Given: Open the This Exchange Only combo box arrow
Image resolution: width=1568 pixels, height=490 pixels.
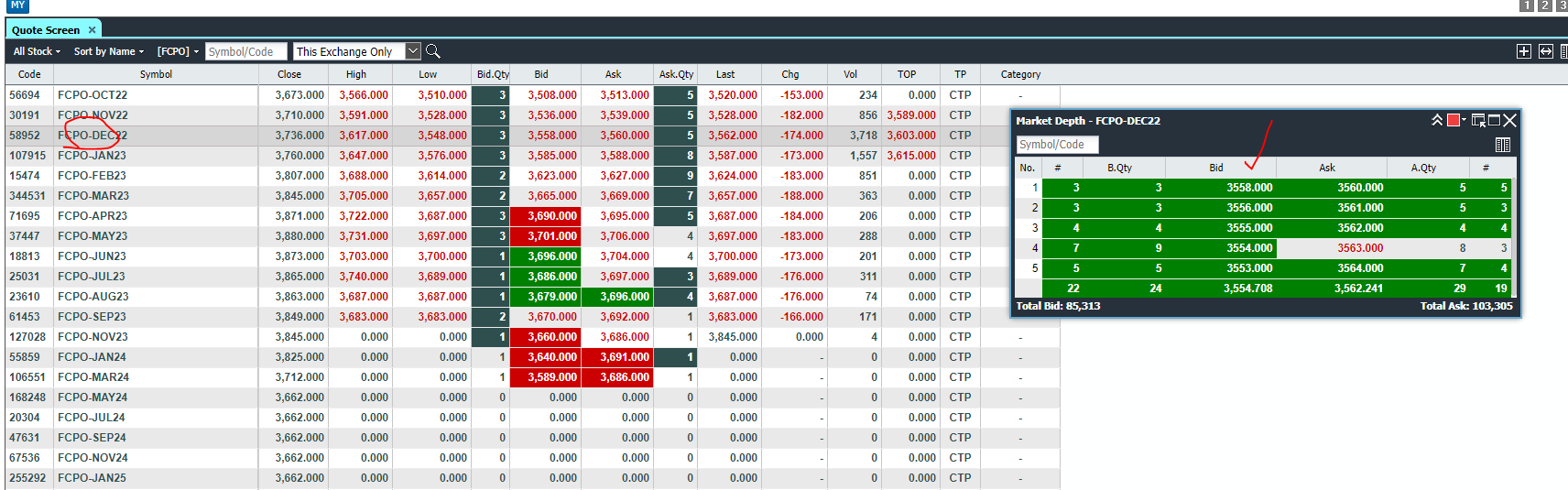Looking at the screenshot, I should coord(413,51).
